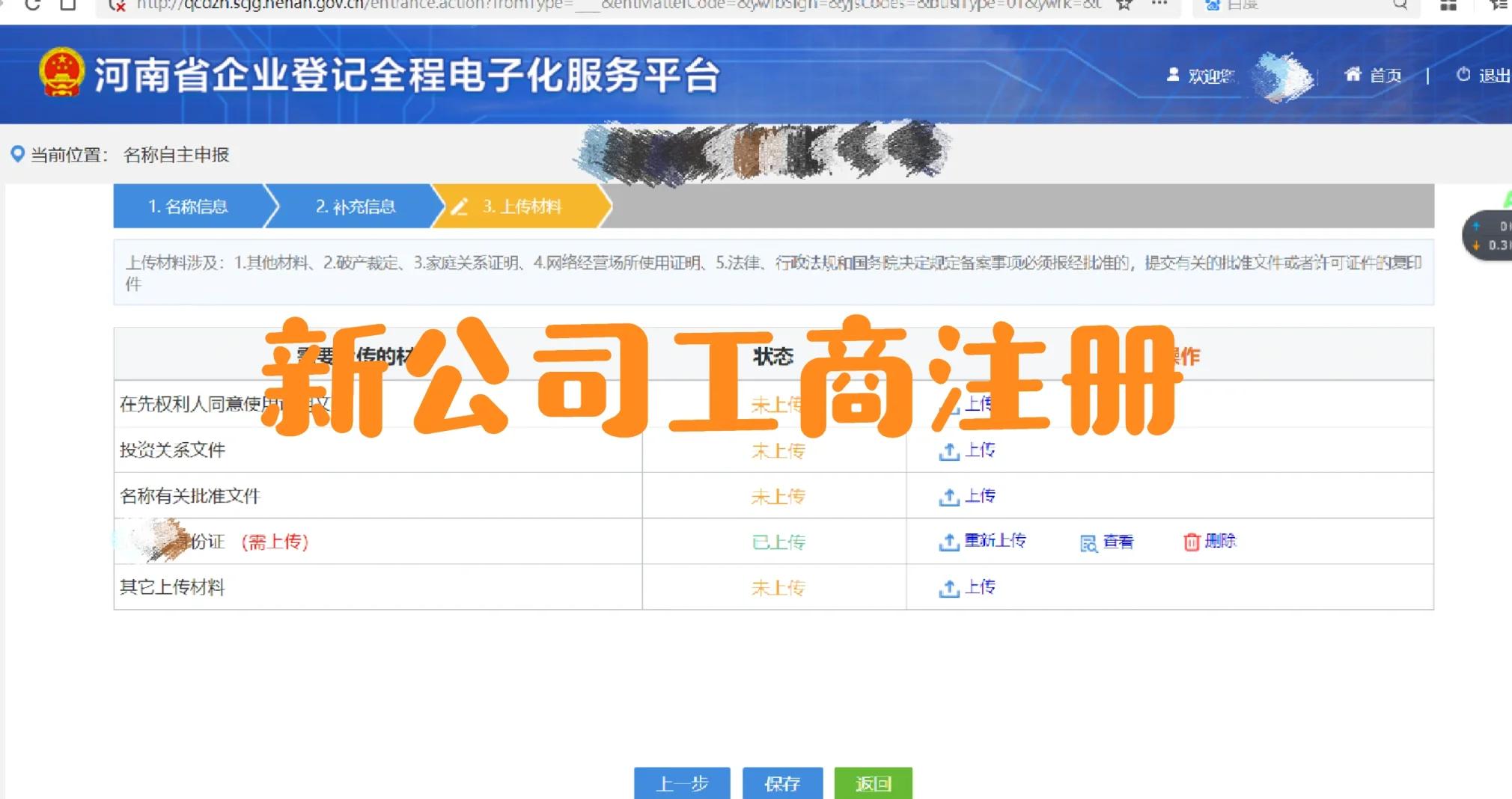Switch to the 2.补充信息 step tab
This screenshot has width=1512, height=799.
[x=356, y=206]
